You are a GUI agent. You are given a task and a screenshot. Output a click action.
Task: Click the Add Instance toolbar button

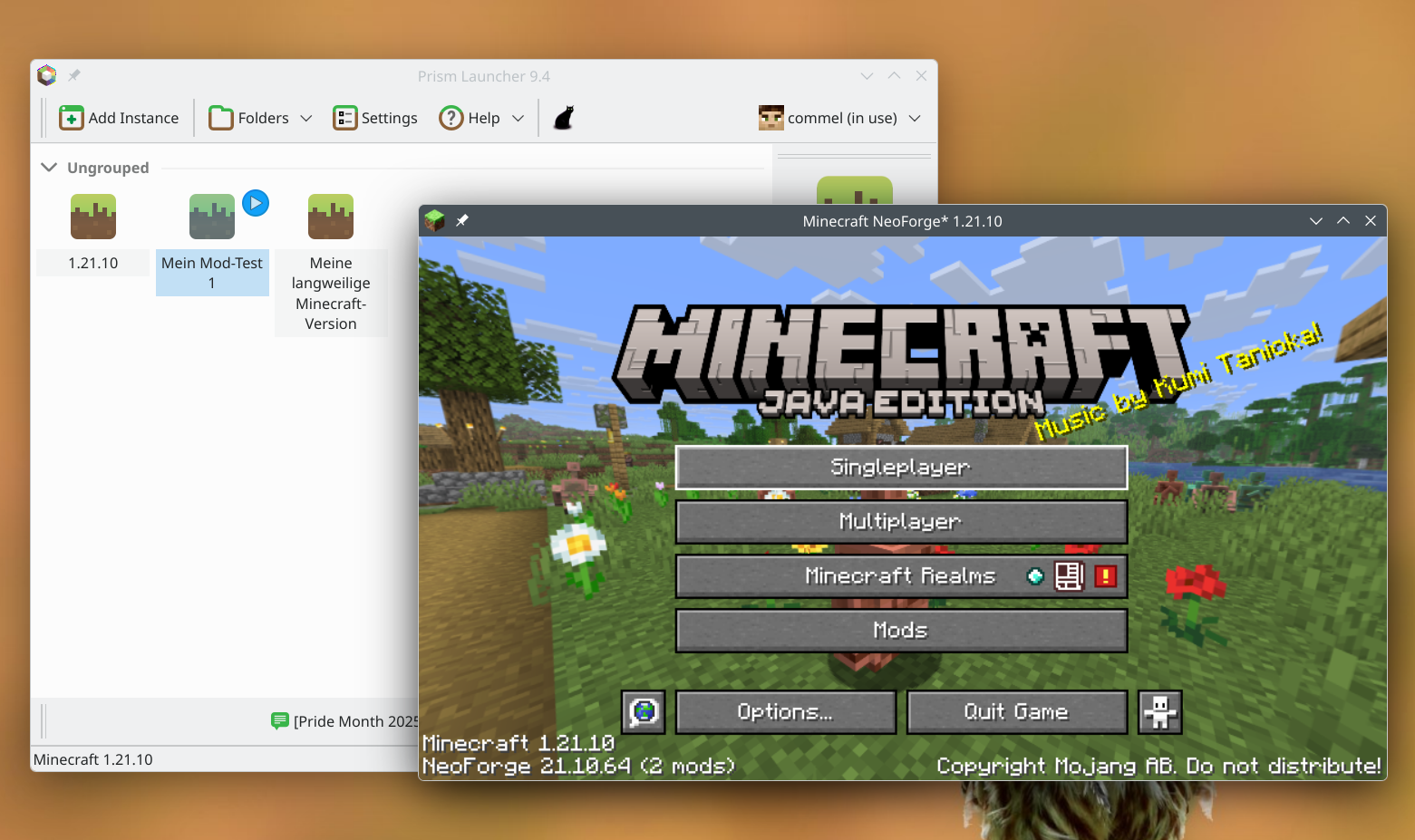click(x=120, y=118)
